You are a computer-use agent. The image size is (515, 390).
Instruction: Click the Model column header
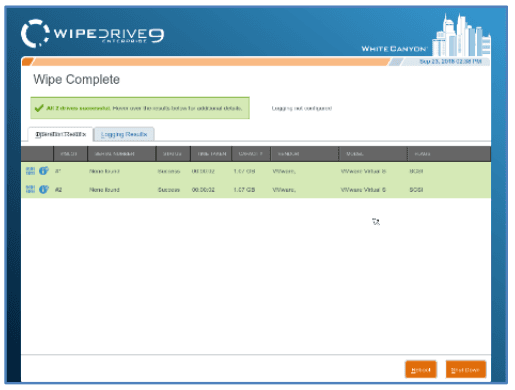click(x=373, y=154)
